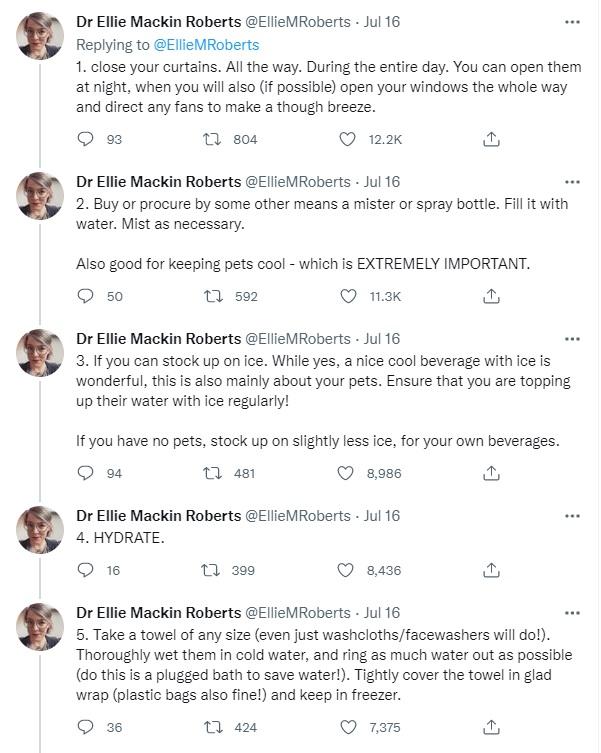Share the HYDRATE tweet

point(491,570)
